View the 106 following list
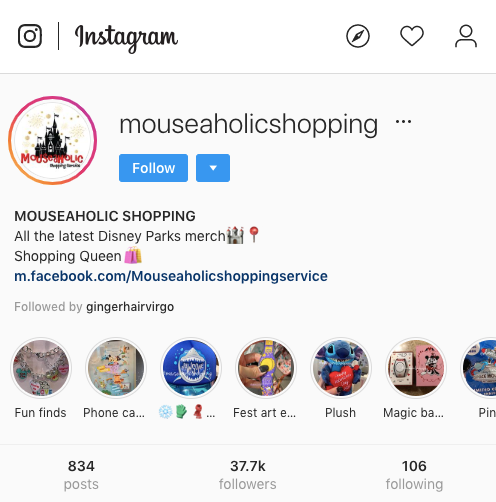Screen dimensions: 496x502 414,475
